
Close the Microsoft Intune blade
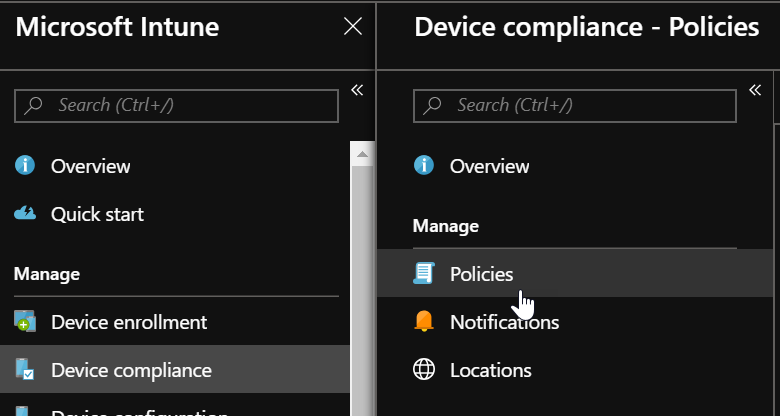point(353,27)
